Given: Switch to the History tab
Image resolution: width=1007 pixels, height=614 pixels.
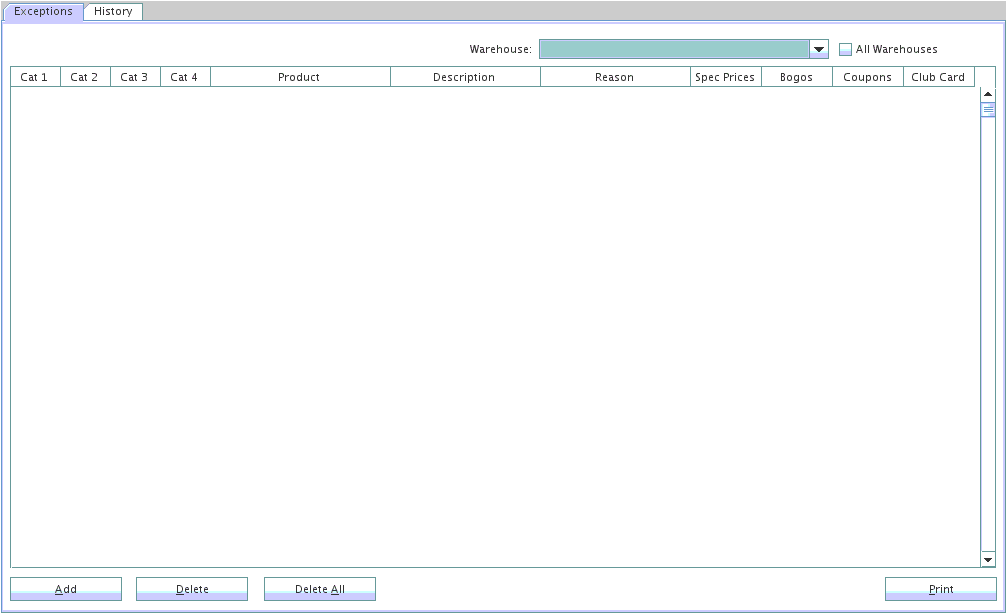Looking at the screenshot, I should [x=113, y=12].
